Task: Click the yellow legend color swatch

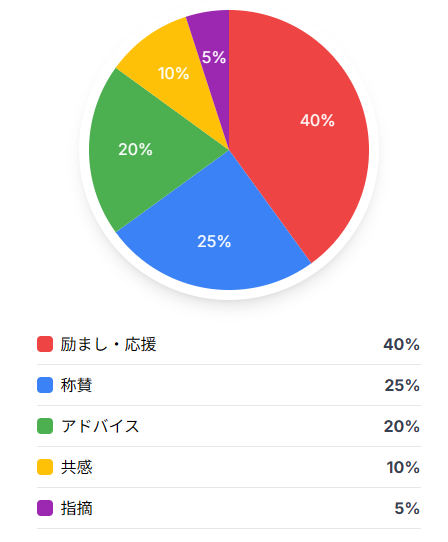Action: tap(45, 467)
